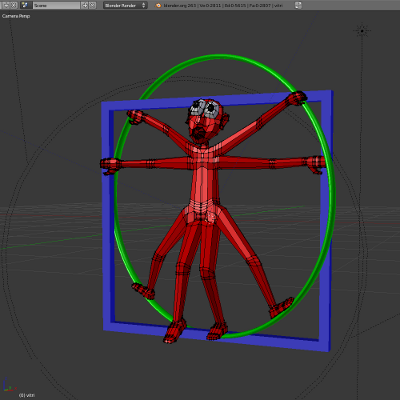Click the Blender logo in the header
This screenshot has width=400, height=400.
click(x=158, y=5)
